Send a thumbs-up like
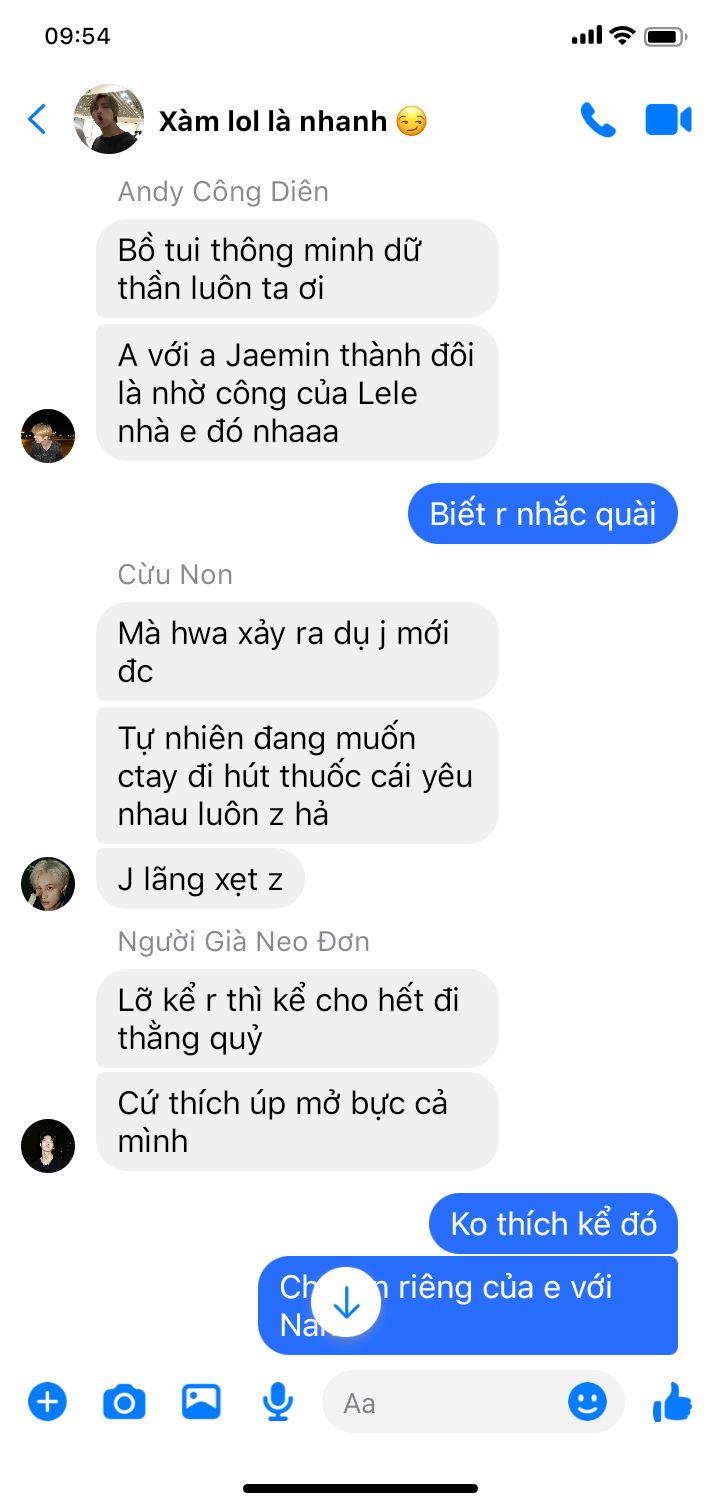 click(673, 1402)
